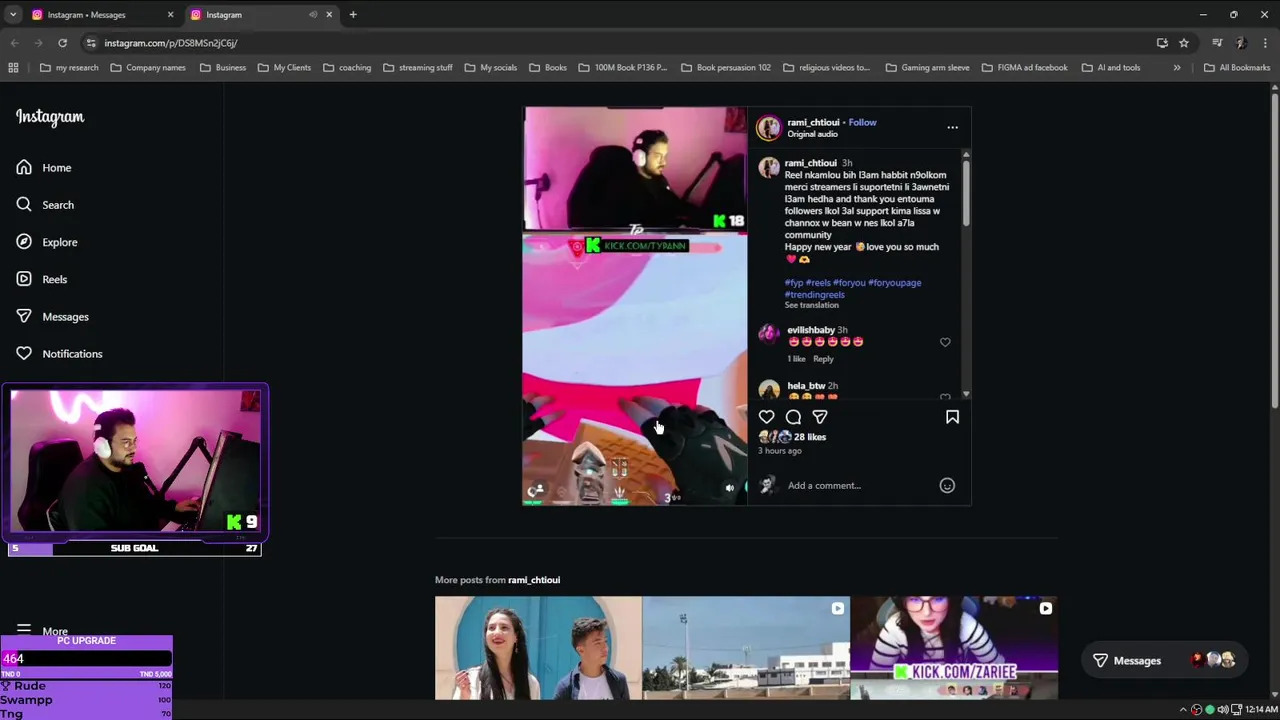1280x720 pixels.
Task: Open the More menu in sidebar
Action: click(42, 631)
